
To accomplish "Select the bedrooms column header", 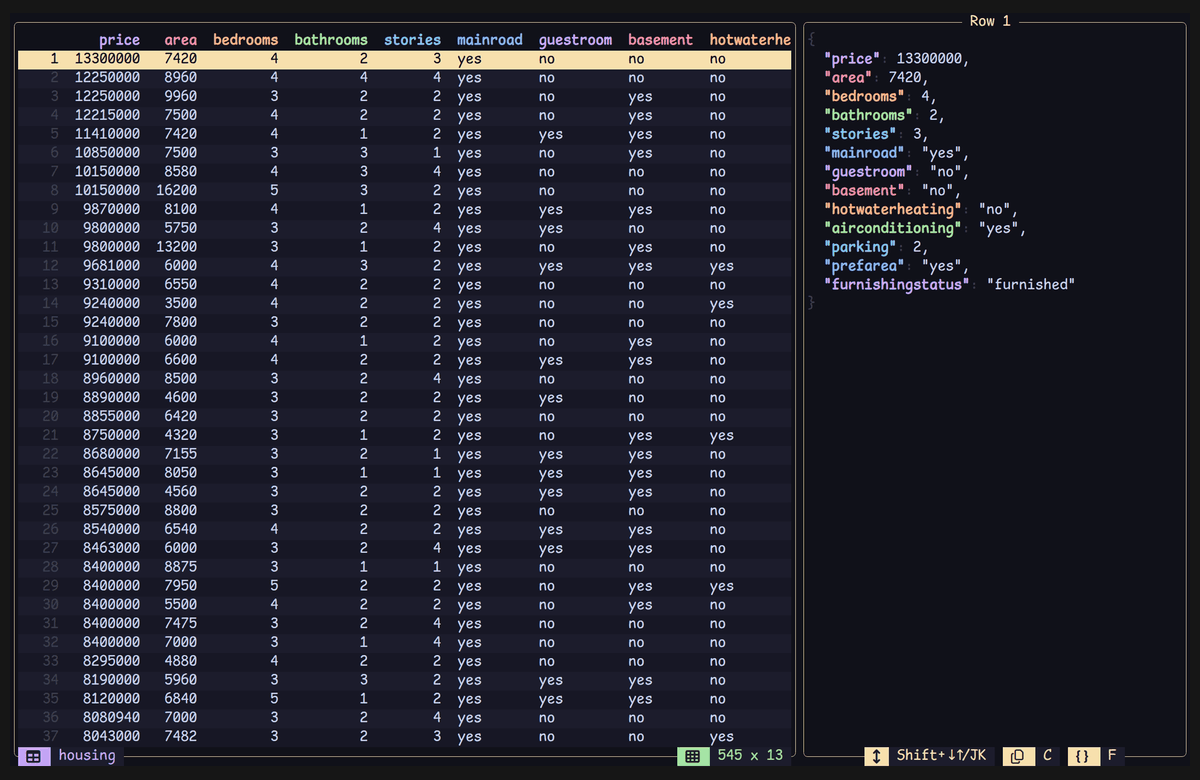I will click(x=246, y=40).
